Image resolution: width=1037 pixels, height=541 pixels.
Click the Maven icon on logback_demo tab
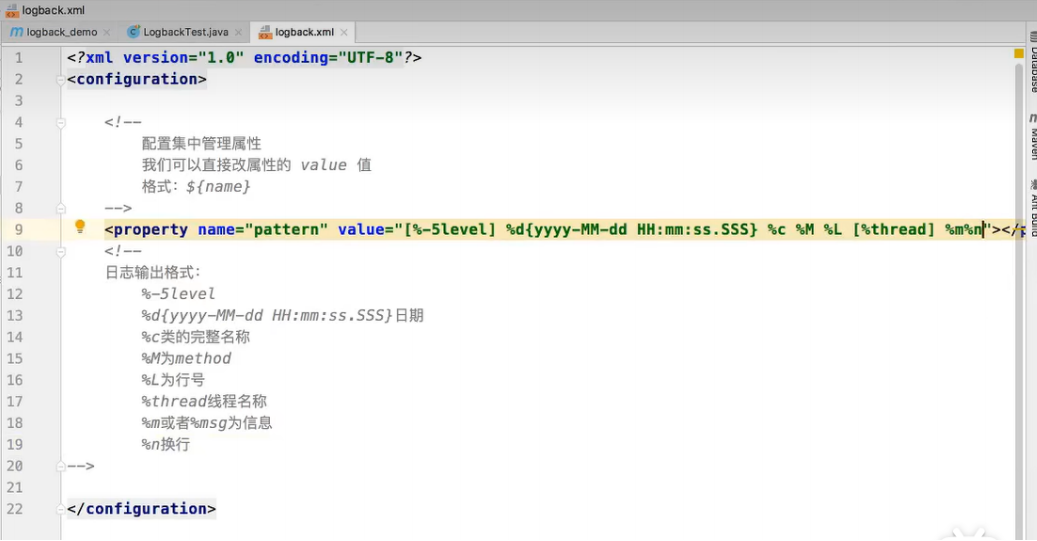(x=17, y=32)
